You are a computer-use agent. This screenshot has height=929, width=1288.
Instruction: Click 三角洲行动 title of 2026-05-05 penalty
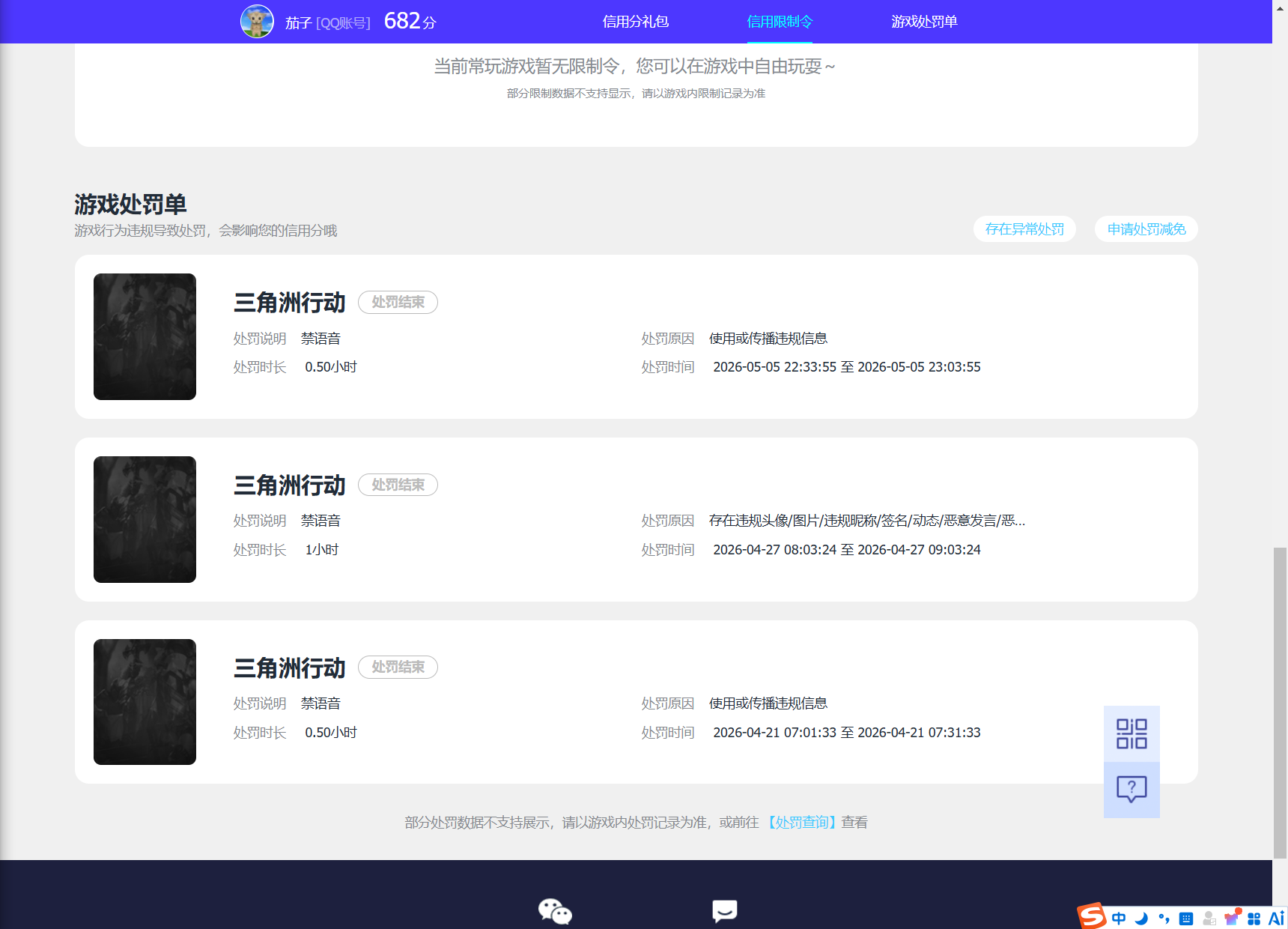click(289, 303)
